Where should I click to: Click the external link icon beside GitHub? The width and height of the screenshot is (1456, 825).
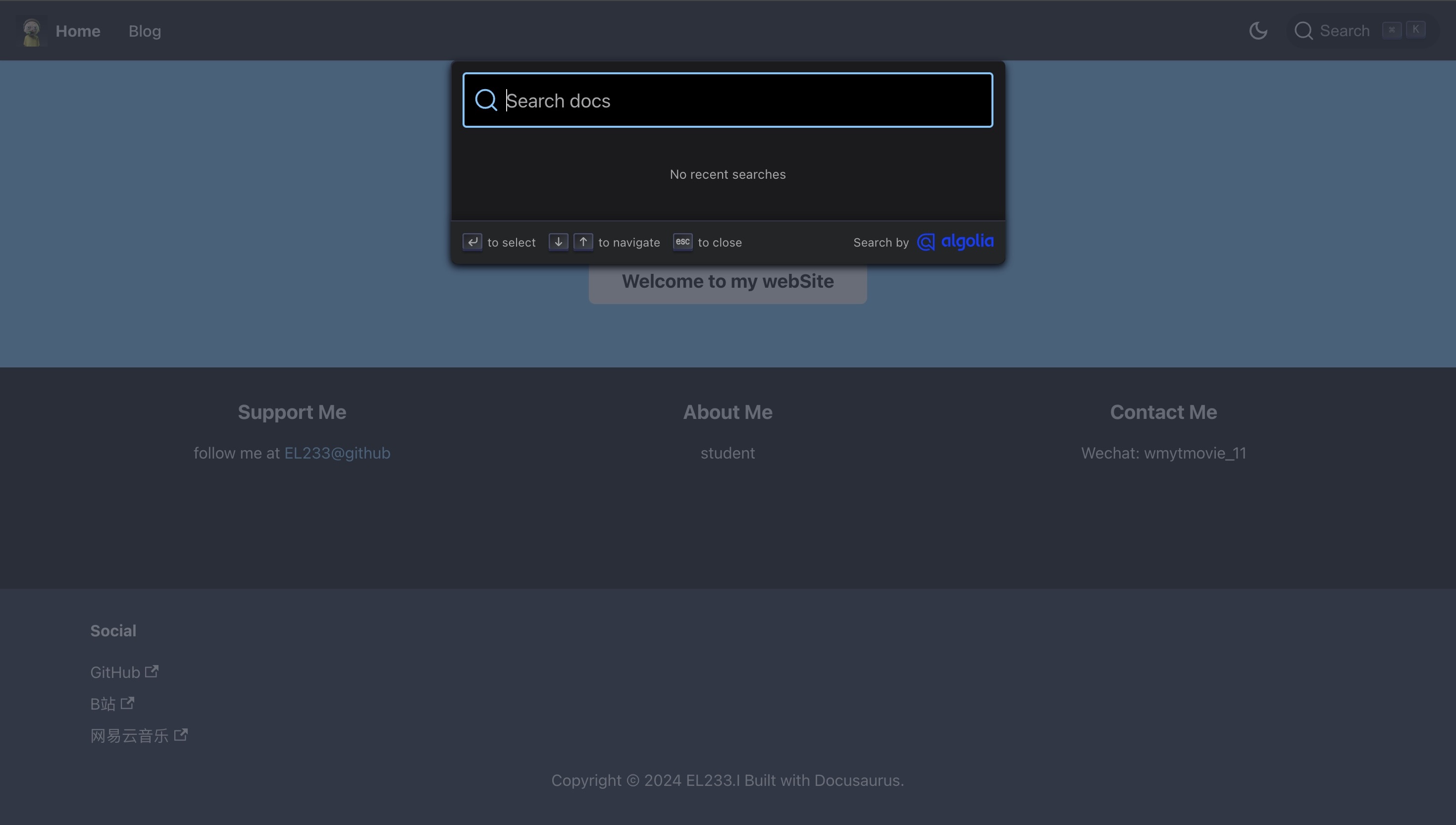(151, 671)
